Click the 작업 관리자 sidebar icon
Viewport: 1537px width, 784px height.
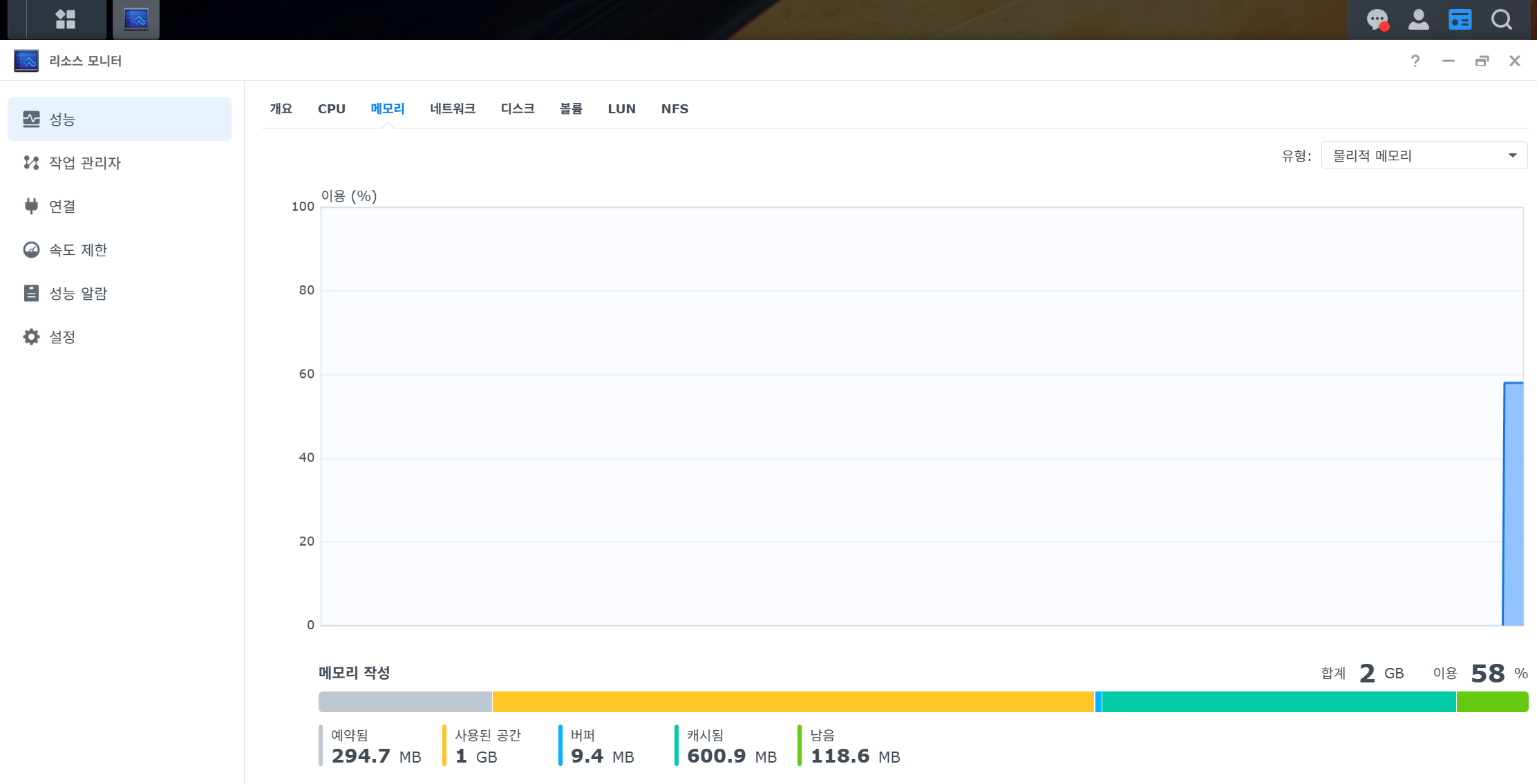click(x=31, y=162)
